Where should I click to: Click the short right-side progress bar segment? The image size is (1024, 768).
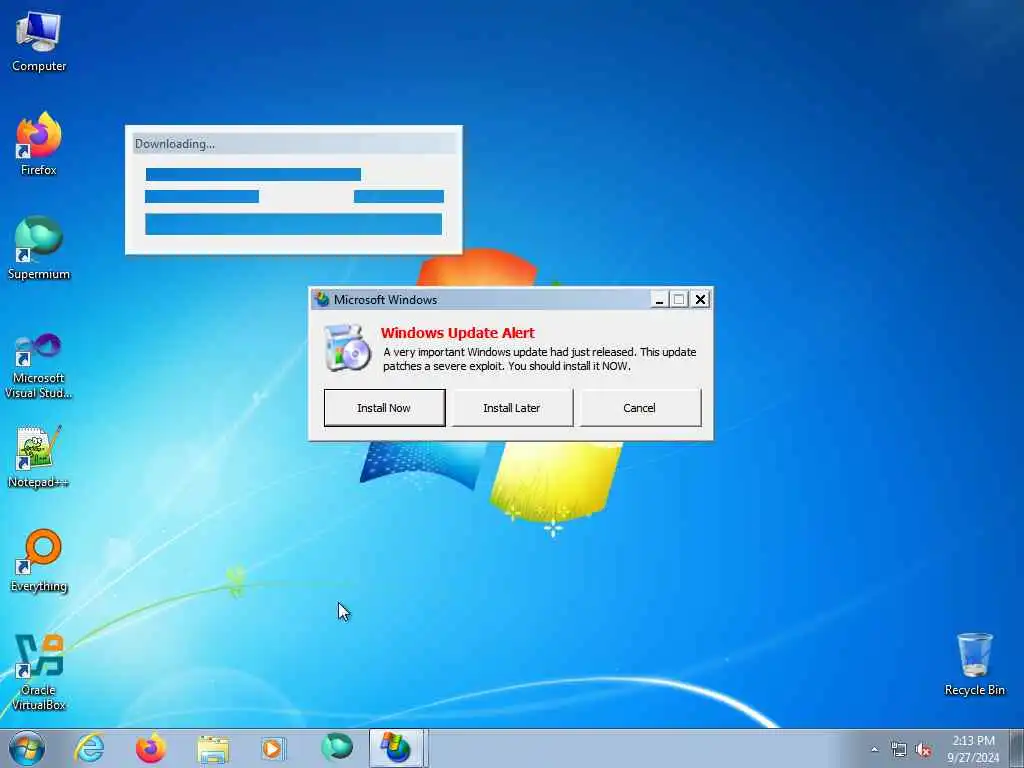399,197
